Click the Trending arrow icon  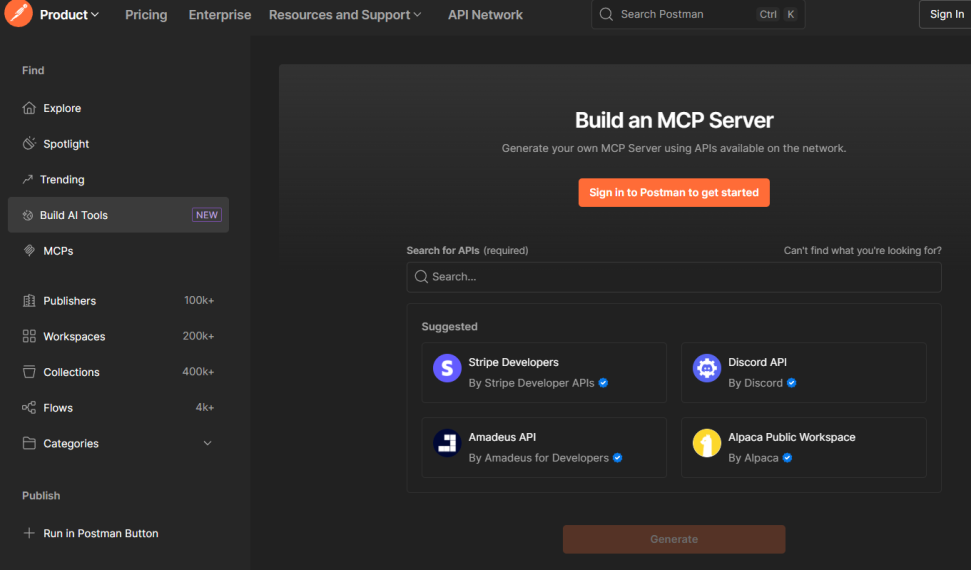(x=27, y=180)
